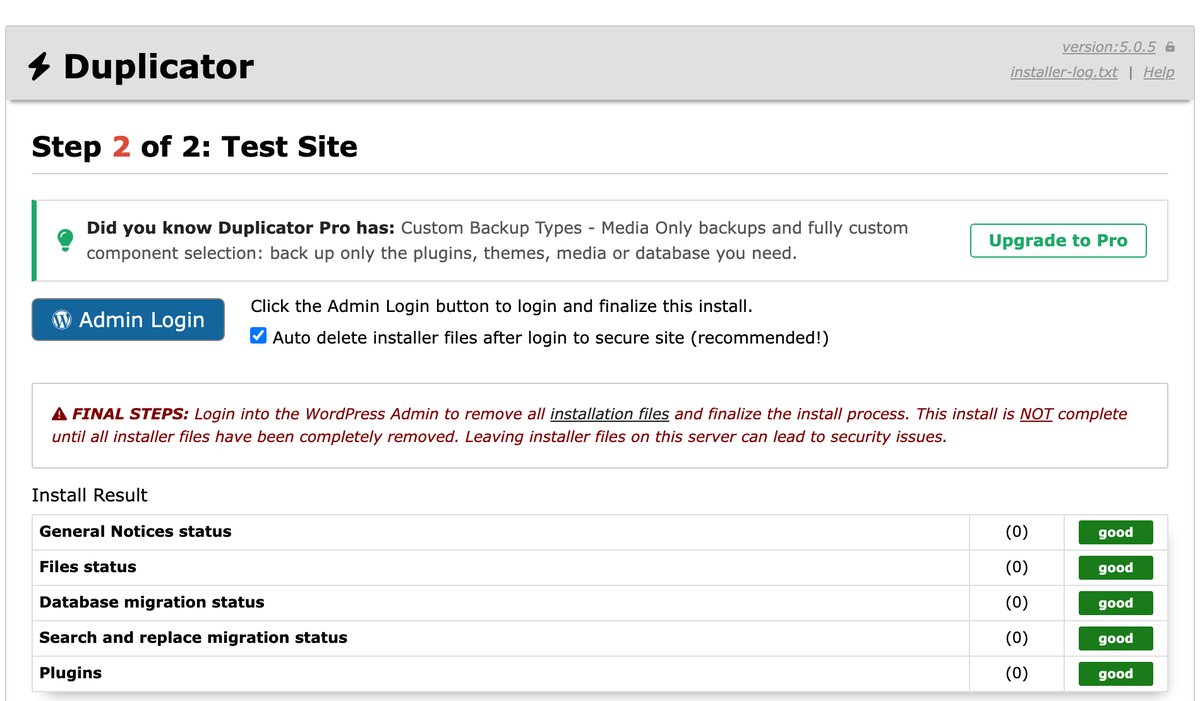The image size is (1200, 701).
Task: Click the version:5.0.5 link
Action: click(1109, 47)
